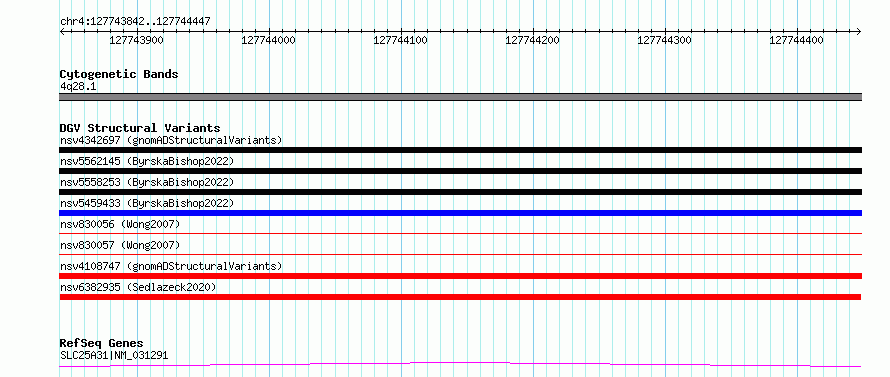The height and width of the screenshot is (377, 890).
Task: Select the Cytogenetic Bands track title
Action: click(x=119, y=74)
